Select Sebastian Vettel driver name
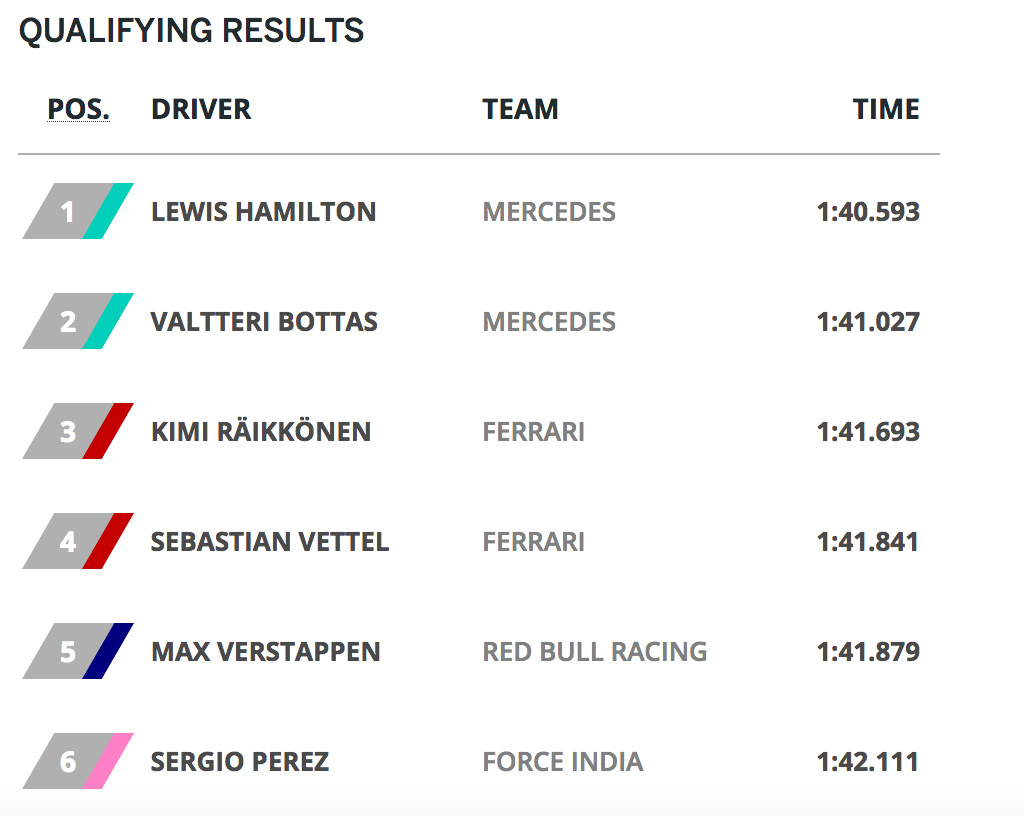The width and height of the screenshot is (1024, 816). click(269, 542)
